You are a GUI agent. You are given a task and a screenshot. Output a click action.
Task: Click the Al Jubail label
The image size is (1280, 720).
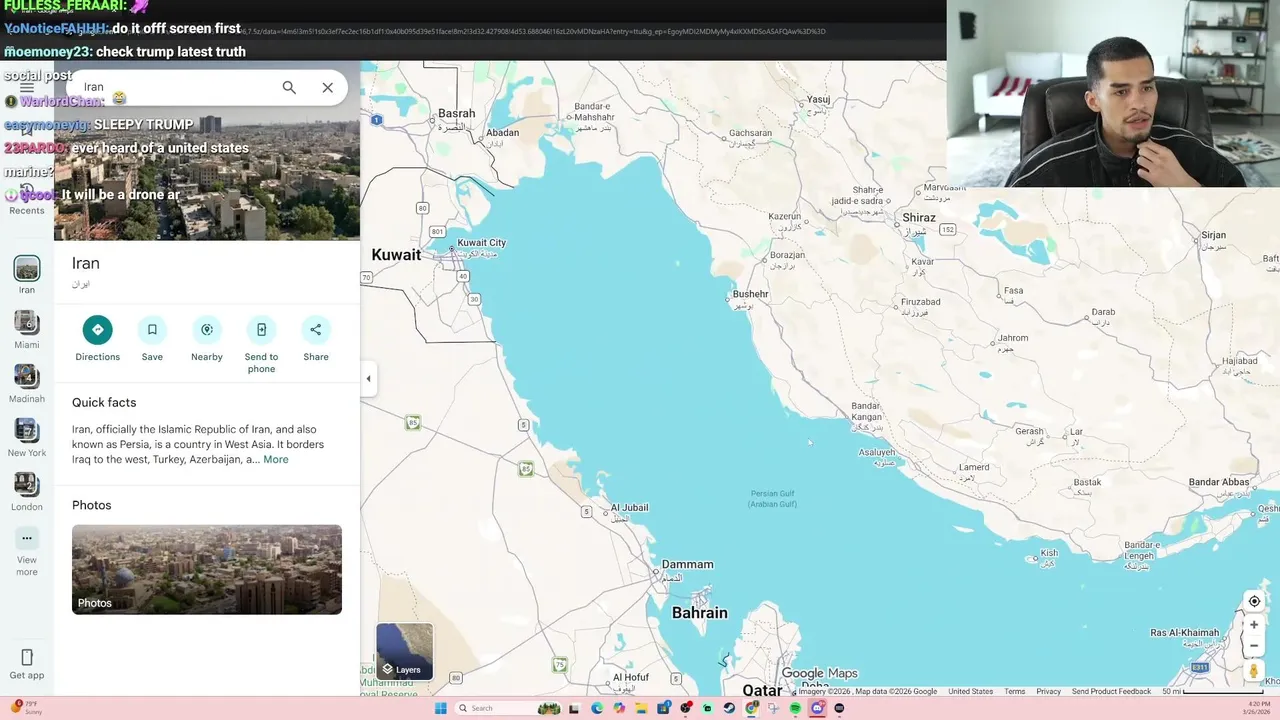[630, 508]
